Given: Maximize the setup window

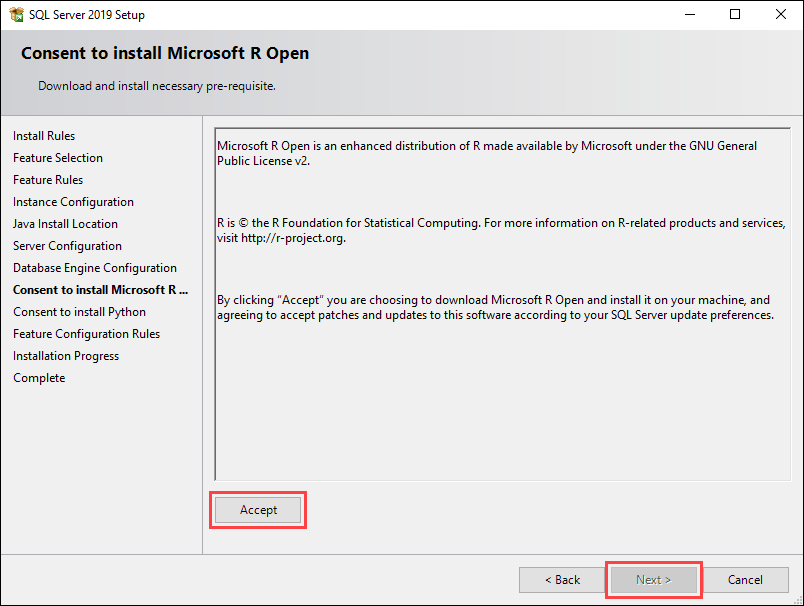Looking at the screenshot, I should (x=735, y=14).
